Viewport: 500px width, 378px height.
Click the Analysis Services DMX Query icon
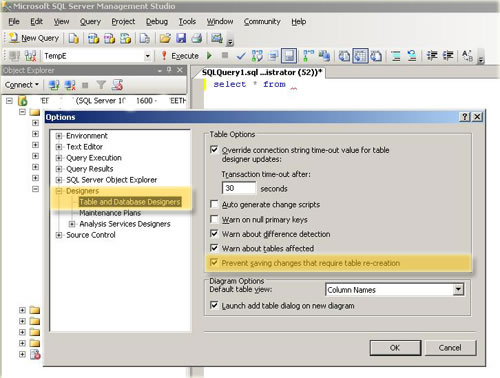[109, 38]
